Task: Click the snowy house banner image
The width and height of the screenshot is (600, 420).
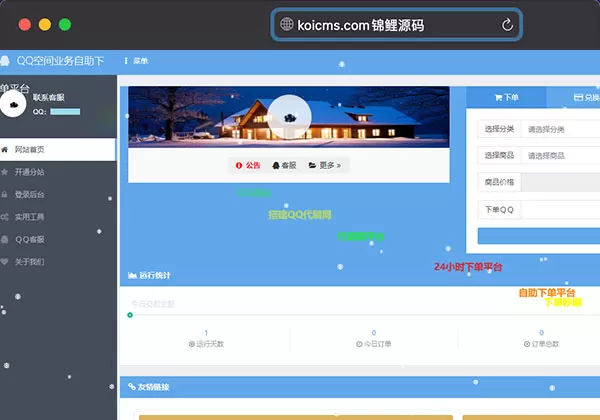Action: click(289, 117)
